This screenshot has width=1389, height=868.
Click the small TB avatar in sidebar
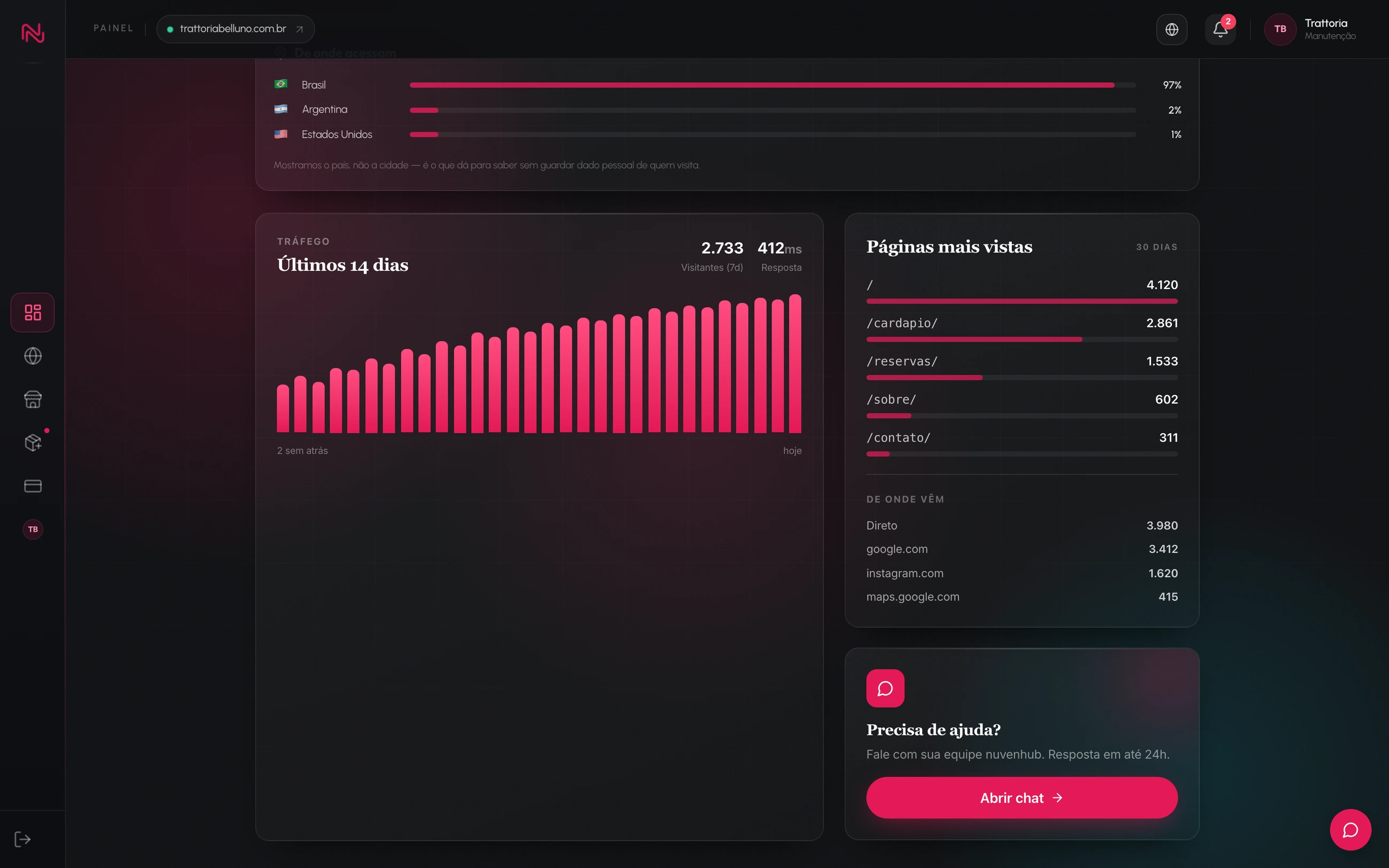point(33,529)
